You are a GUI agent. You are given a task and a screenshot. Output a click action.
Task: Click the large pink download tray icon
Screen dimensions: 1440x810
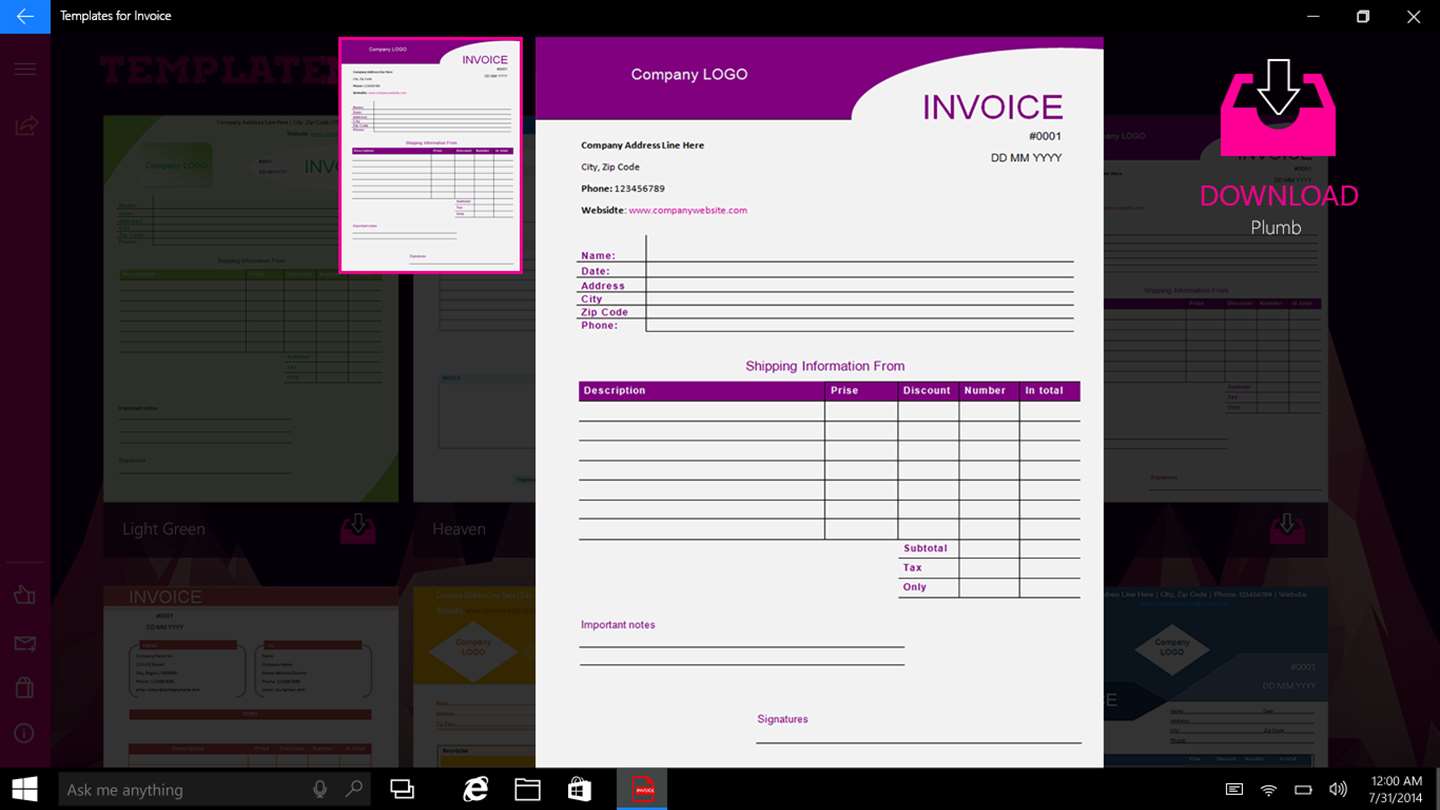pos(1278,108)
